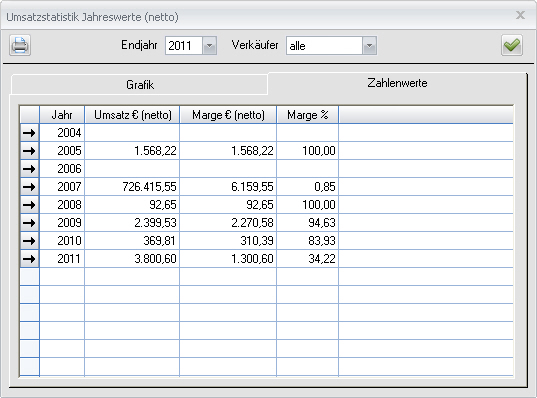Select the year cell 2009
Image resolution: width=537 pixels, height=398 pixels.
click(x=62, y=223)
